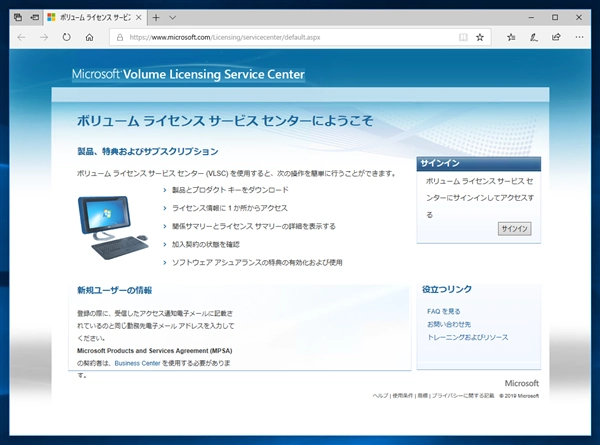Open the お問い合わせ先 link
600x445 pixels.
pos(448,324)
